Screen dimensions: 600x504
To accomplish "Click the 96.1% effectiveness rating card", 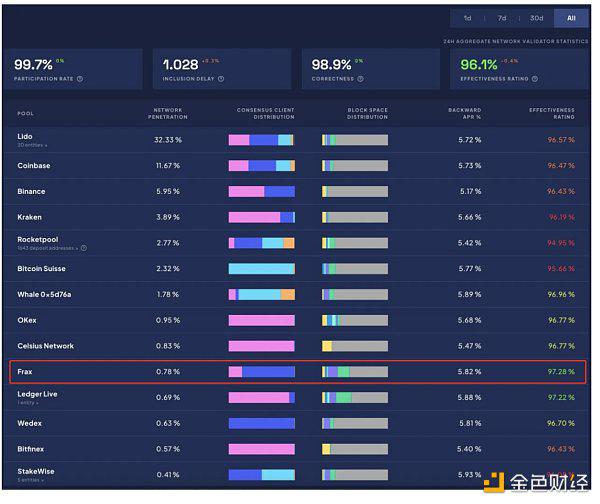I will tap(520, 69).
